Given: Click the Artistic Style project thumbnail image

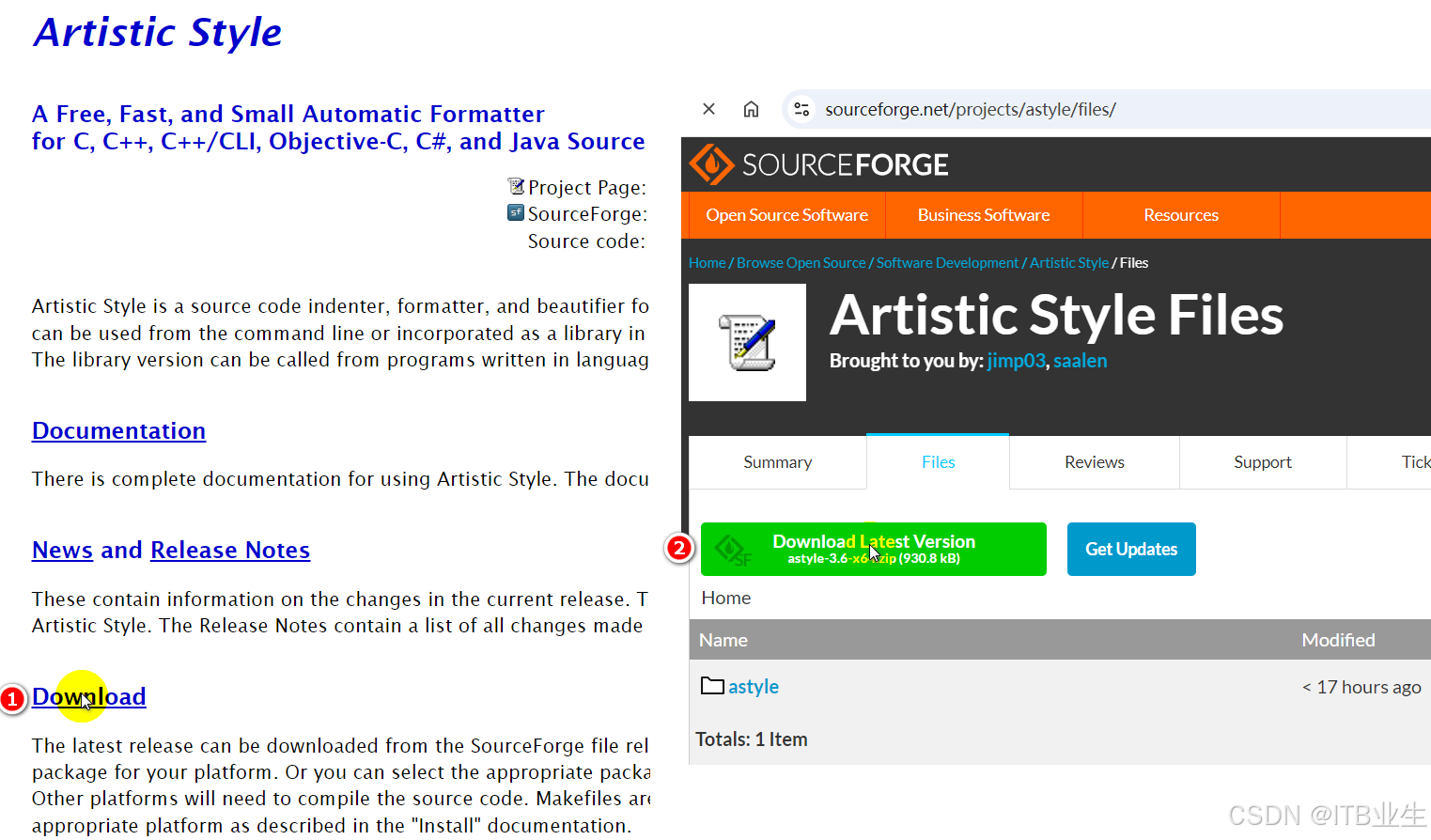Looking at the screenshot, I should point(747,343).
